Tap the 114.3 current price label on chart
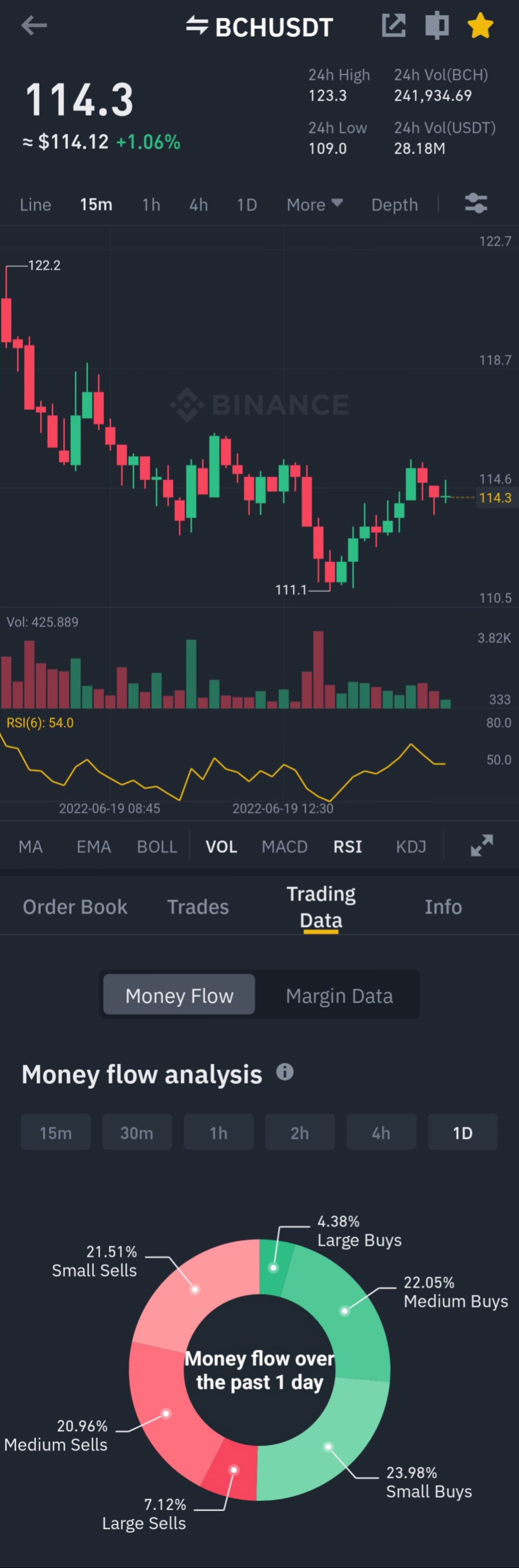The height and width of the screenshot is (1568, 519). tap(494, 498)
